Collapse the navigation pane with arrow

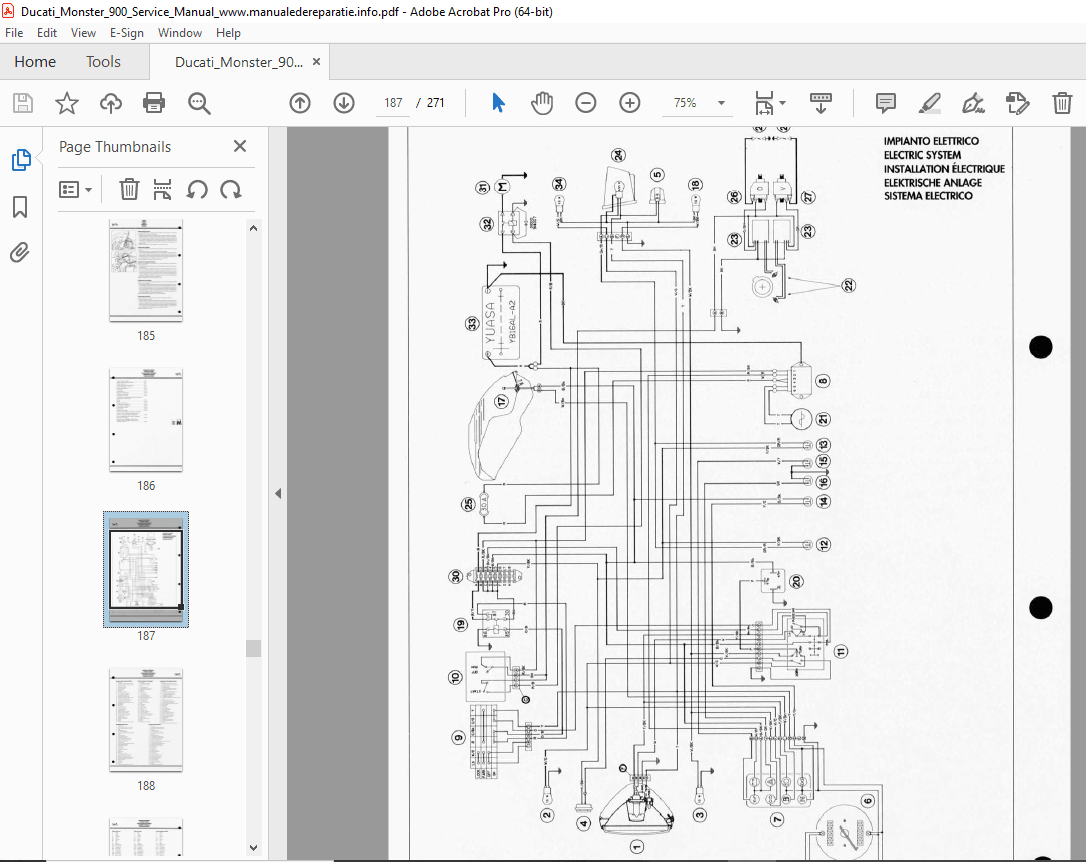(278, 493)
